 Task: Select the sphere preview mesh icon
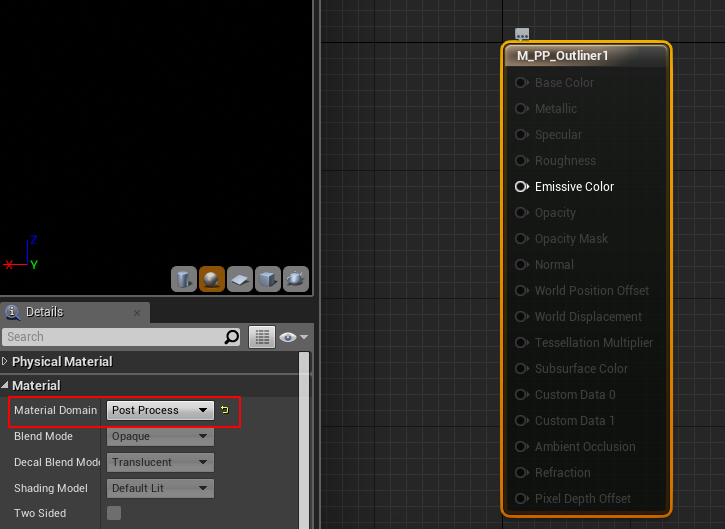tap(212, 279)
